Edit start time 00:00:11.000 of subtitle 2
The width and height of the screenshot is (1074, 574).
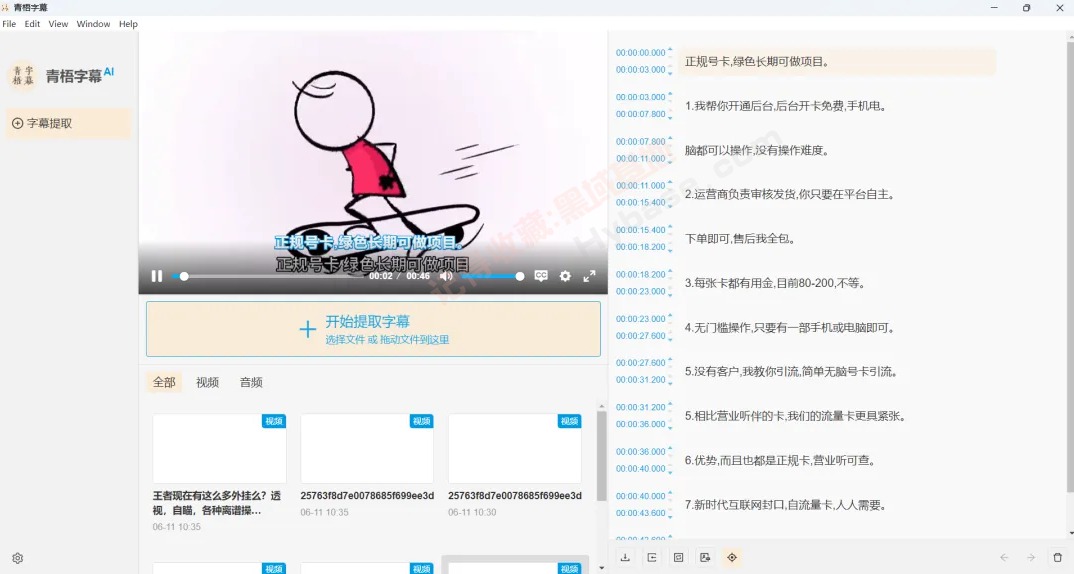coord(640,186)
